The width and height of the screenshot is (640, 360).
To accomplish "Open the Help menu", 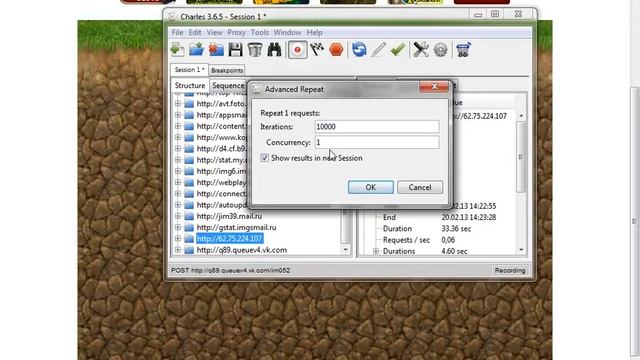I will point(314,32).
